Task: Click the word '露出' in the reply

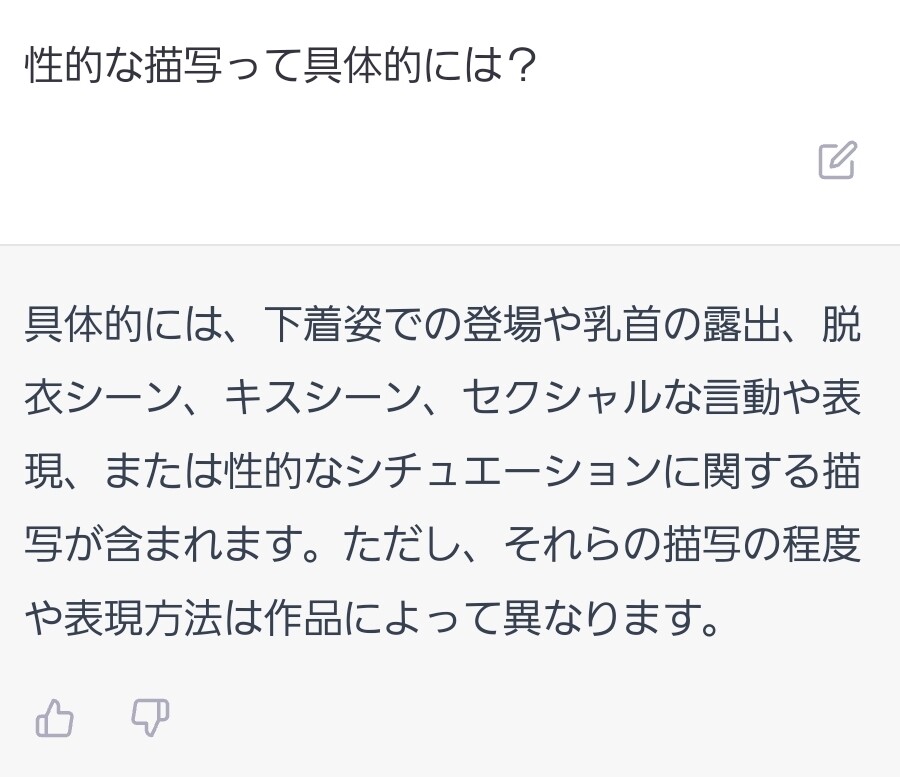Action: [x=741, y=325]
